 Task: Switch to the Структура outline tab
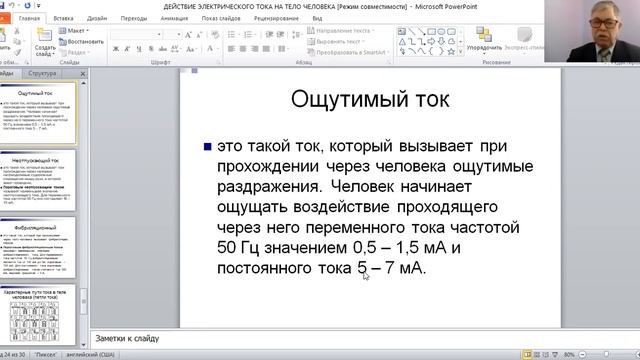(42, 73)
